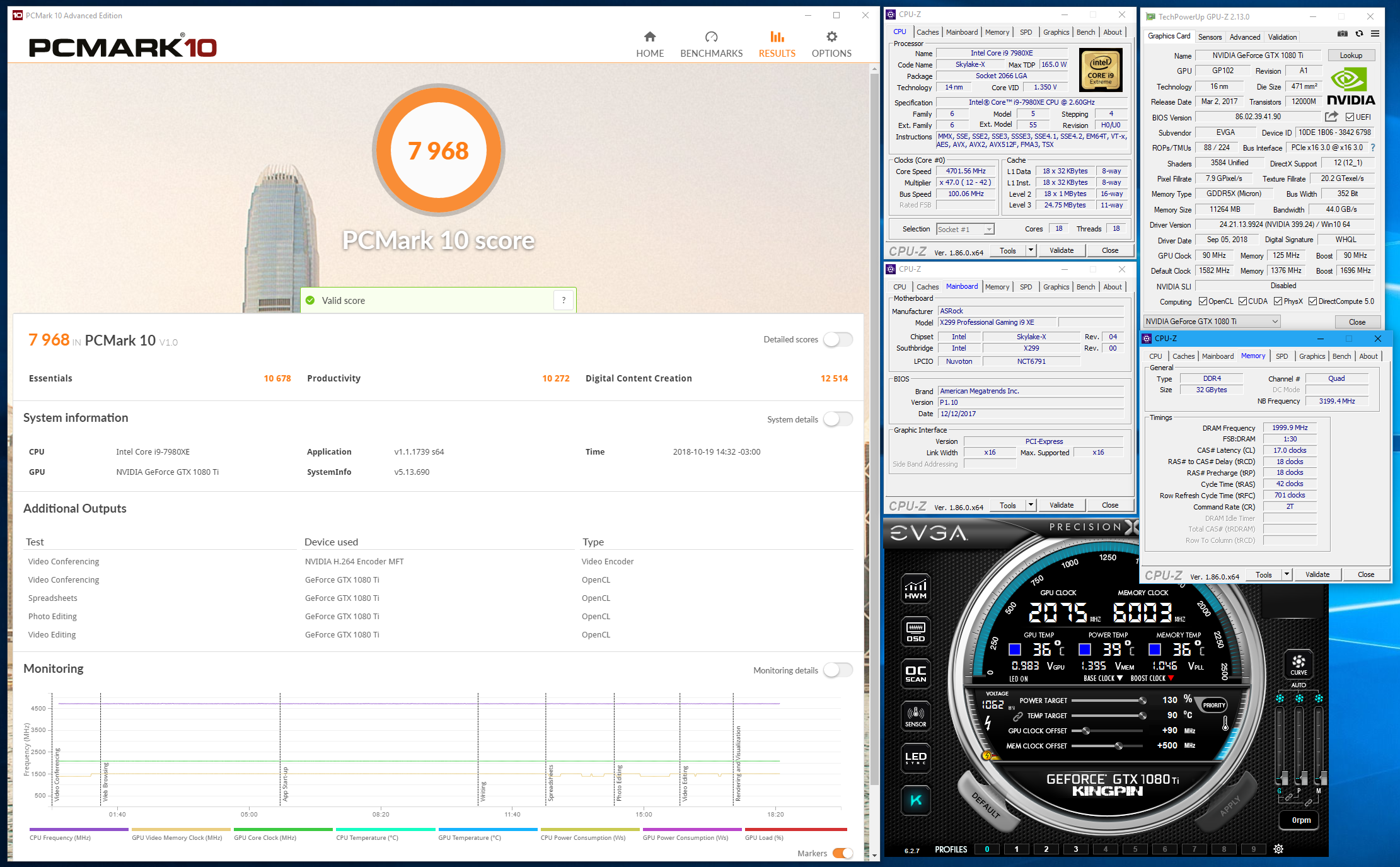Switch to Advanced tab in GPU-Z
1400x867 pixels.
point(1244,37)
